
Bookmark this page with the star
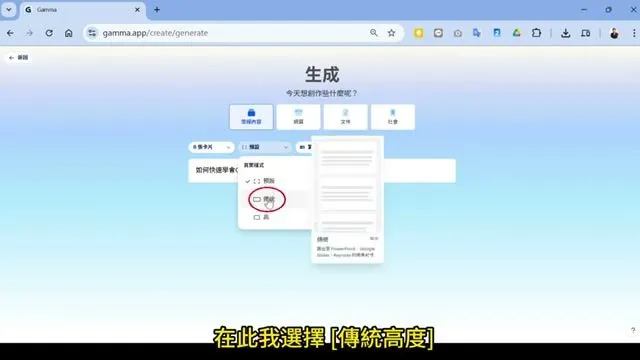click(x=391, y=33)
